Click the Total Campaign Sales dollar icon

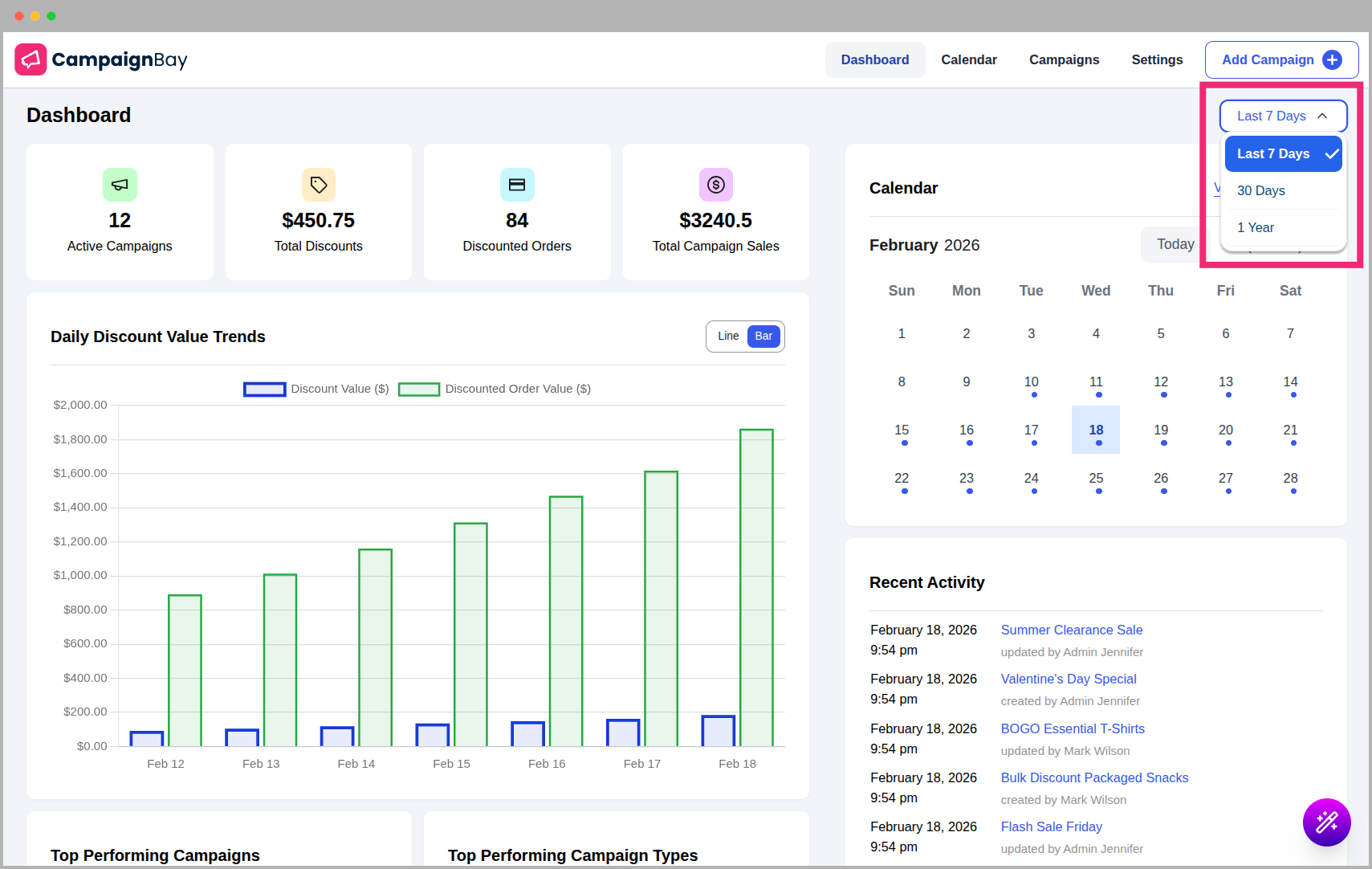tap(715, 184)
